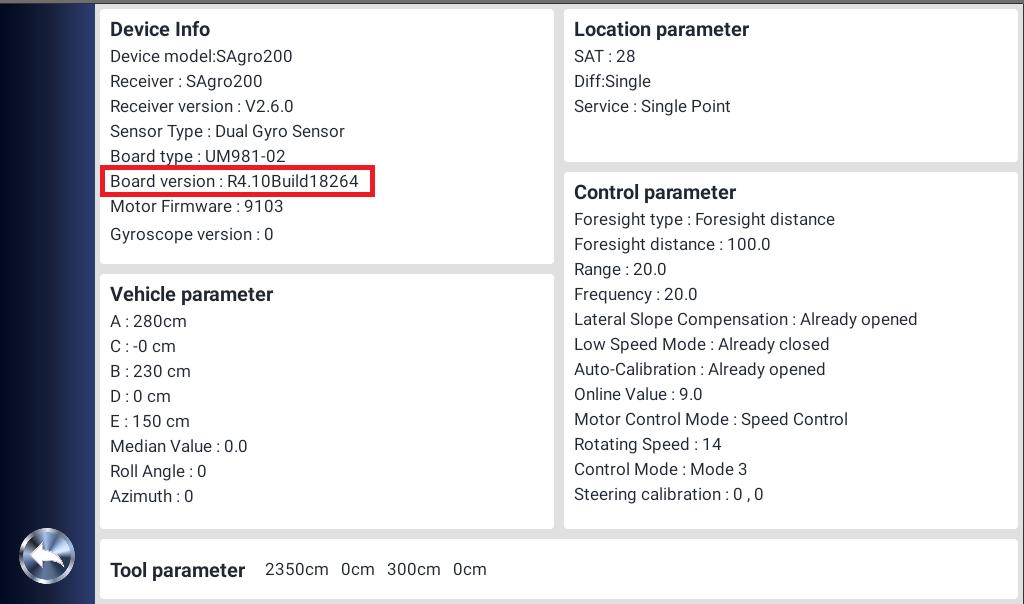Click the Gyroscope version entry
Viewport: 1024px width, 604px height.
[x=192, y=234]
